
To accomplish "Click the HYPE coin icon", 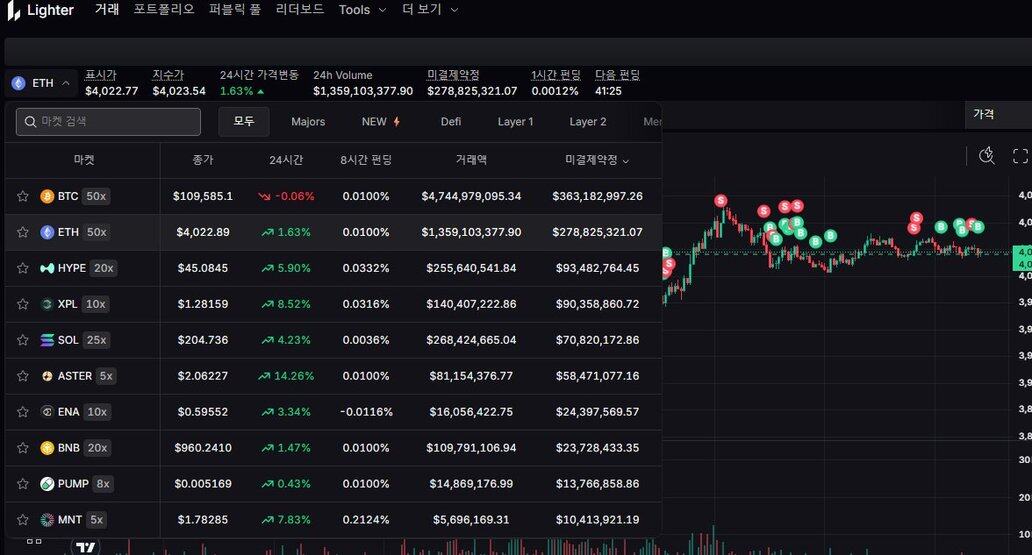I will pyautogui.click(x=47, y=268).
